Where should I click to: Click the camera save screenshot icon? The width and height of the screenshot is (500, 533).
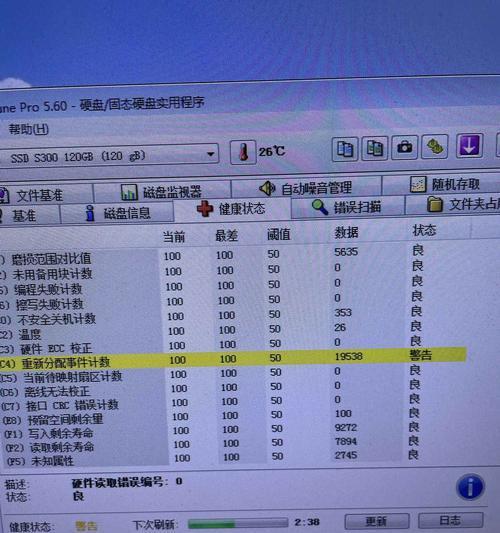pyautogui.click(x=404, y=147)
